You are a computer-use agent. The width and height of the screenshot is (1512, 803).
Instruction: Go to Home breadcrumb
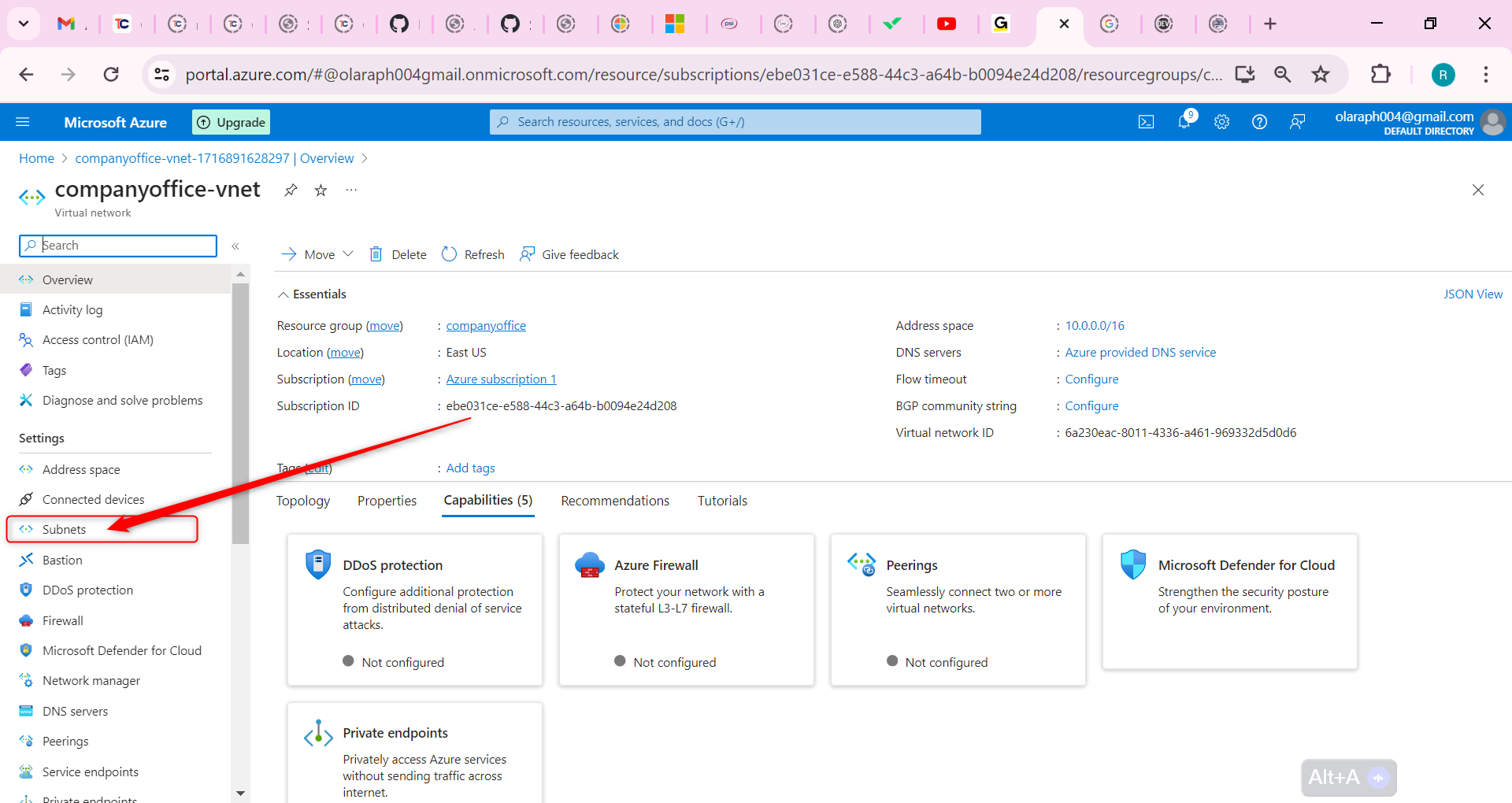pyautogui.click(x=36, y=158)
